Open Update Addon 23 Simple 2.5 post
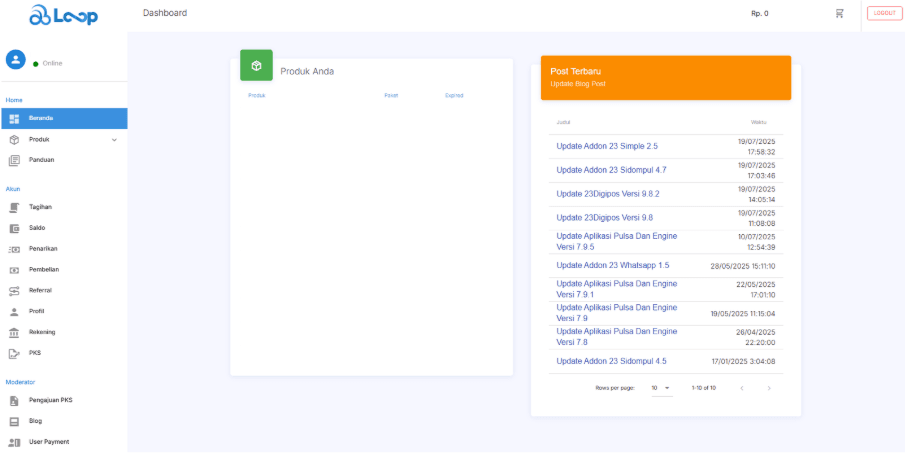This screenshot has width=908, height=460. click(x=607, y=146)
